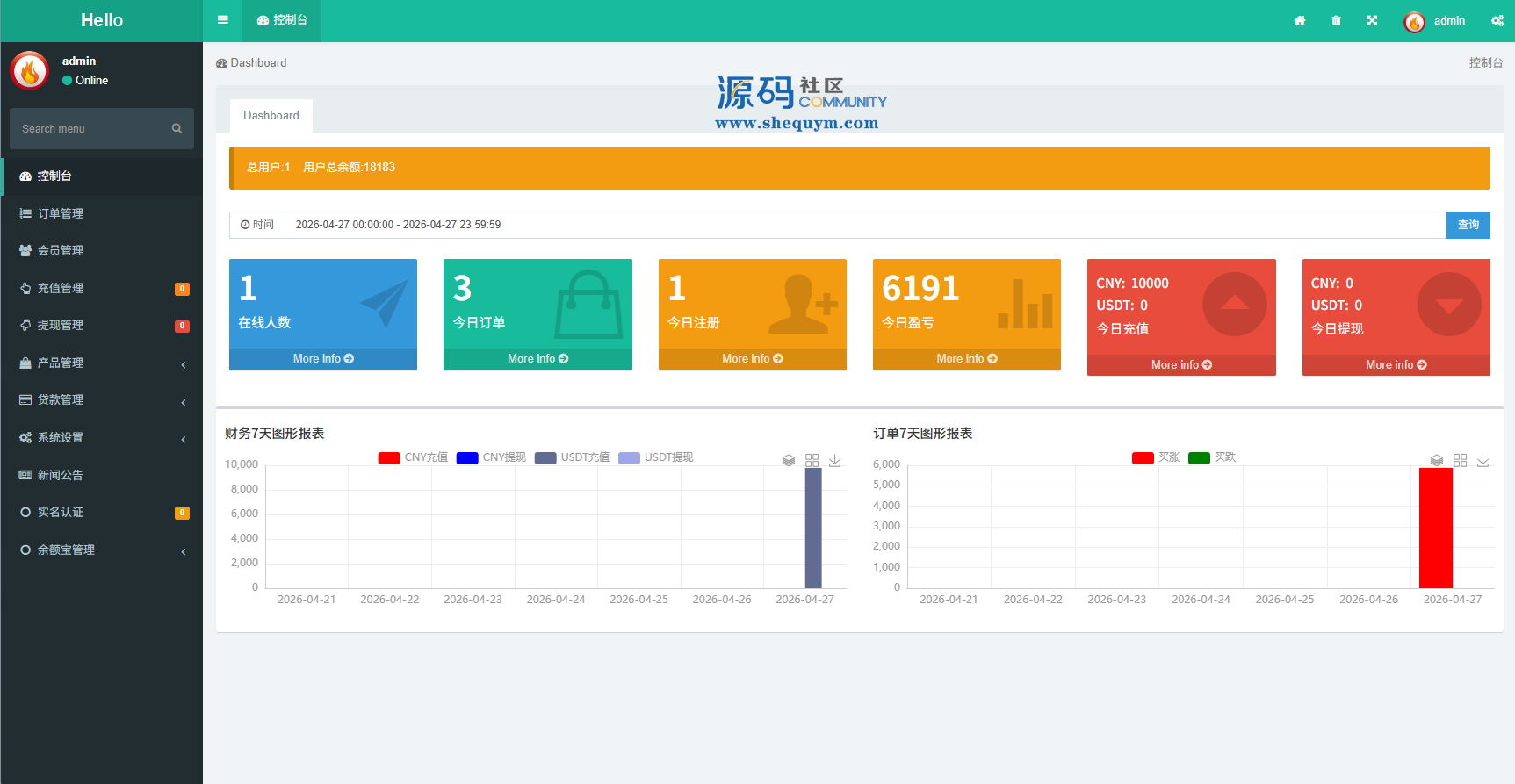1515x784 pixels.
Task: Toggle fullscreen with the expand icon
Action: pyautogui.click(x=1372, y=21)
